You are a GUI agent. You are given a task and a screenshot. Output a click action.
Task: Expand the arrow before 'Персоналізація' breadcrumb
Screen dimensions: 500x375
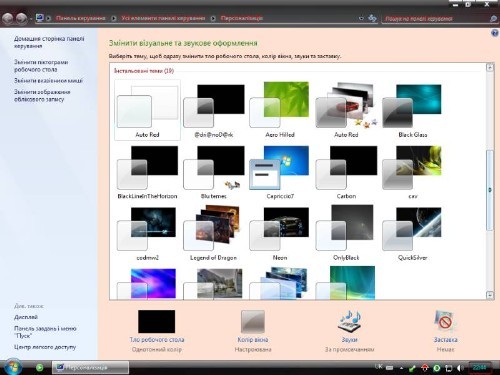[x=213, y=18]
